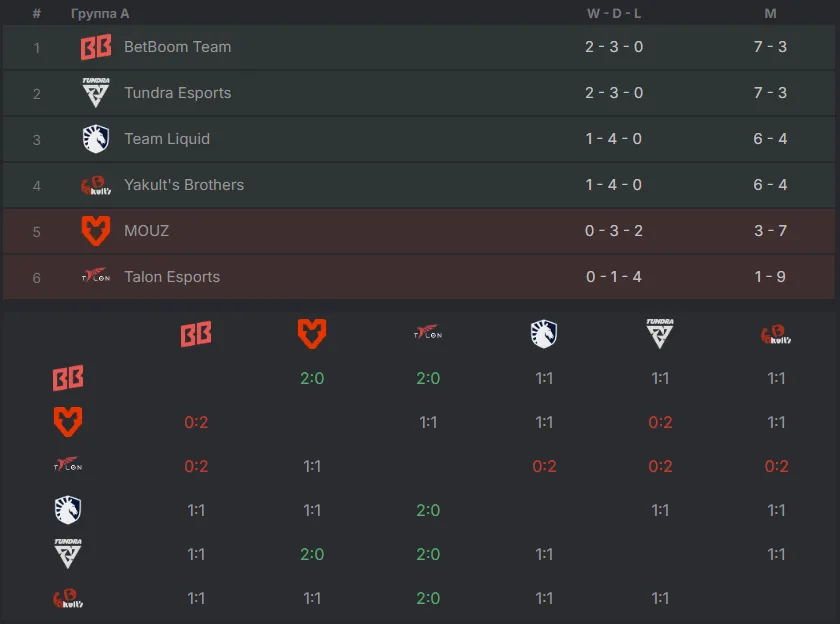Click the MOUZ logo in standings row

pyautogui.click(x=96, y=231)
